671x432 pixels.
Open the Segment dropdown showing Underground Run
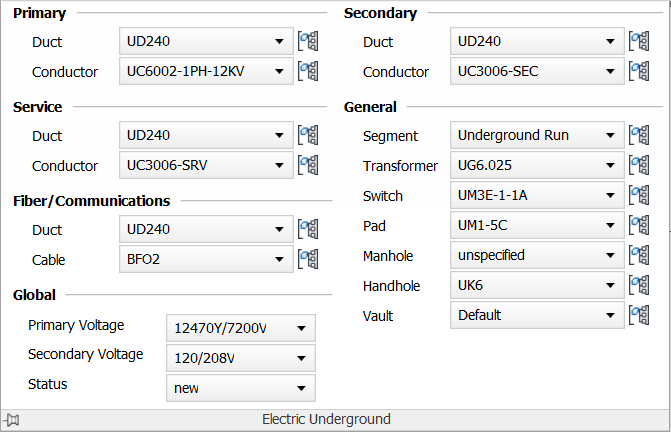click(x=537, y=136)
